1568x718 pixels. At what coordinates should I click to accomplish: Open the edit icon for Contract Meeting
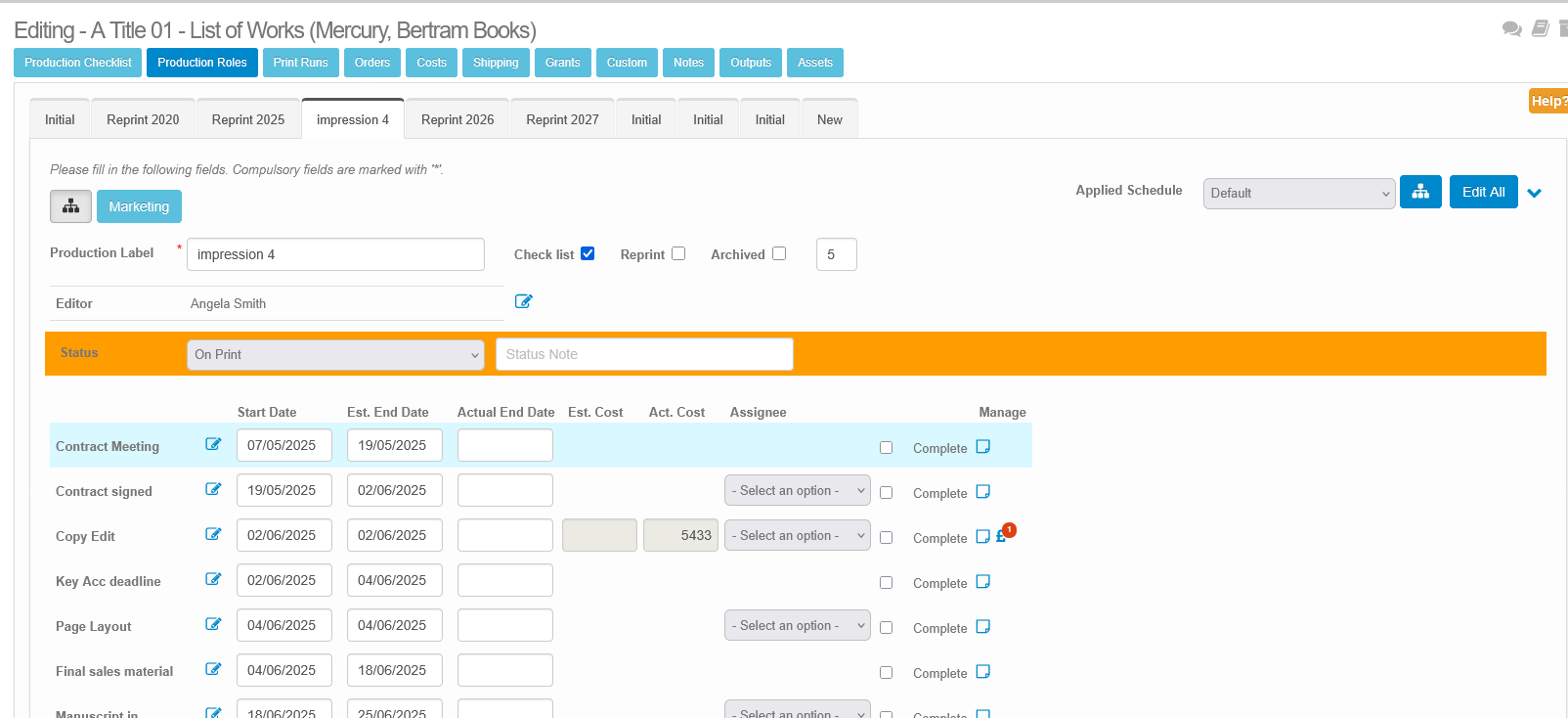213,444
